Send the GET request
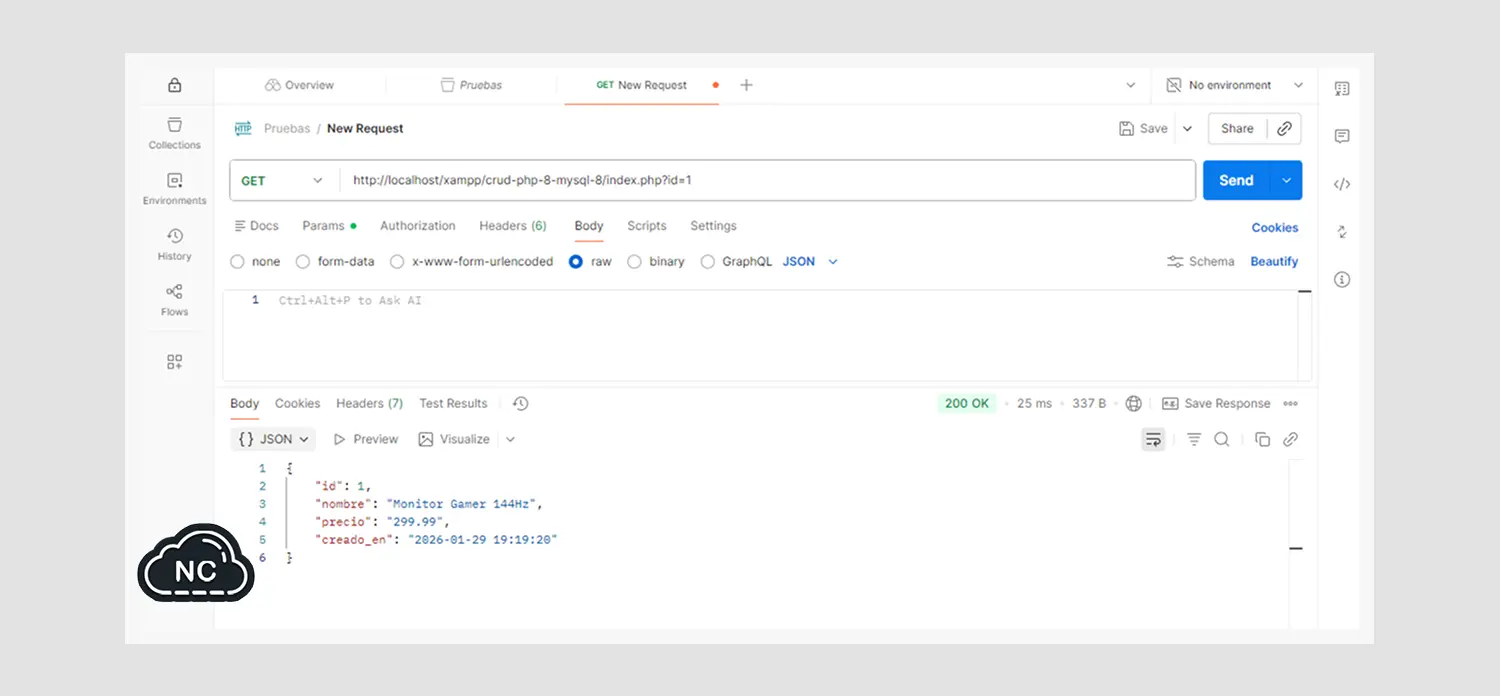The image size is (1500, 696). point(1236,181)
